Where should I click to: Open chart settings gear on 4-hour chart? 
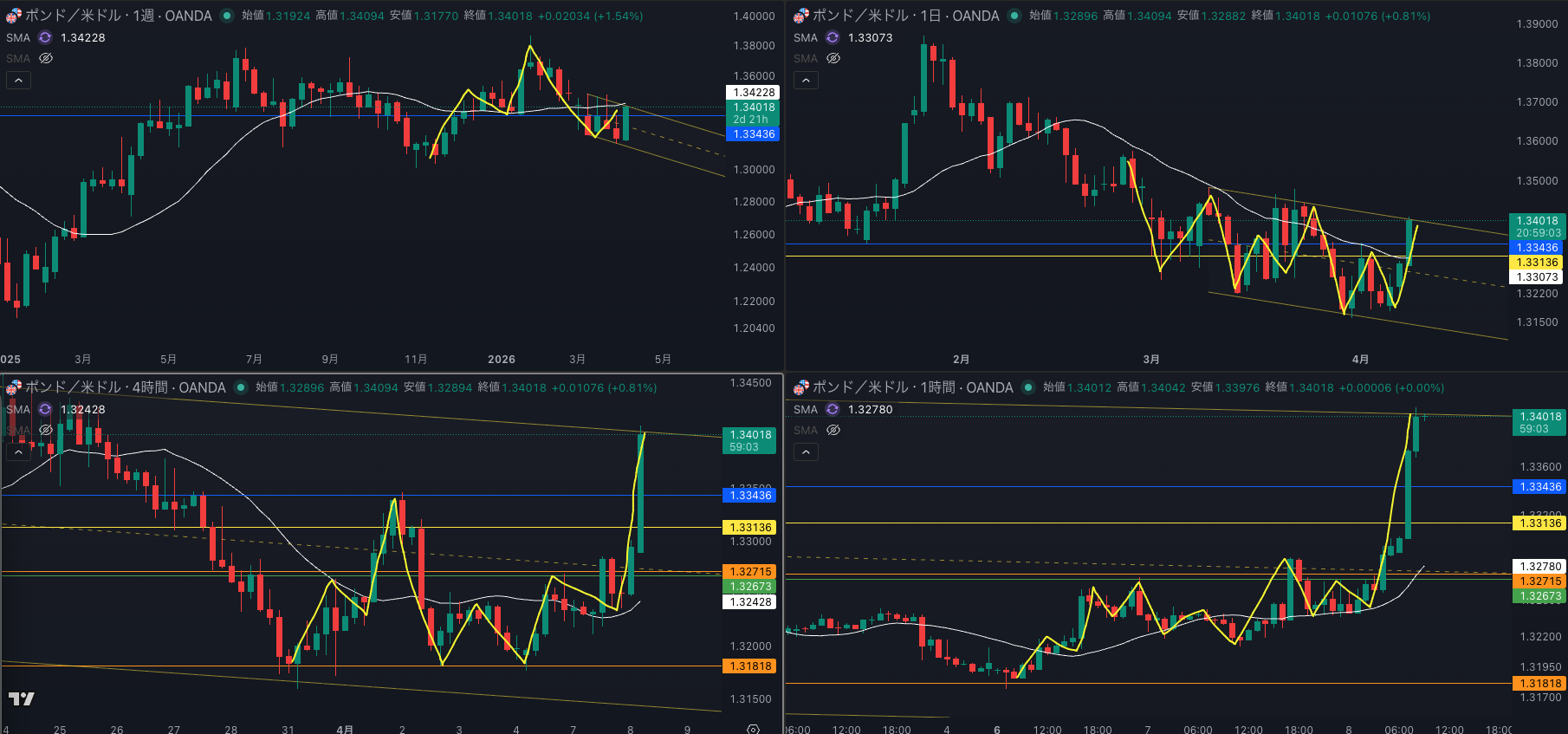click(753, 729)
